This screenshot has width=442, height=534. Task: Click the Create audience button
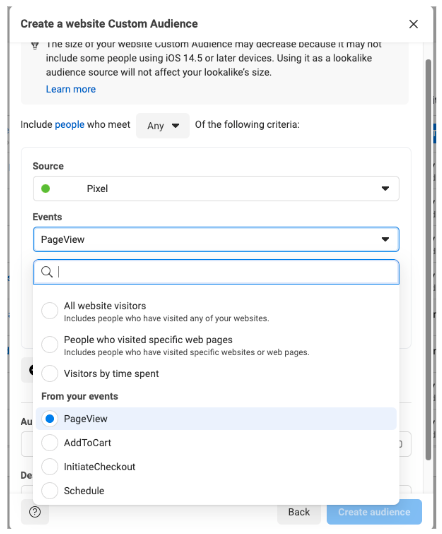tap(374, 512)
